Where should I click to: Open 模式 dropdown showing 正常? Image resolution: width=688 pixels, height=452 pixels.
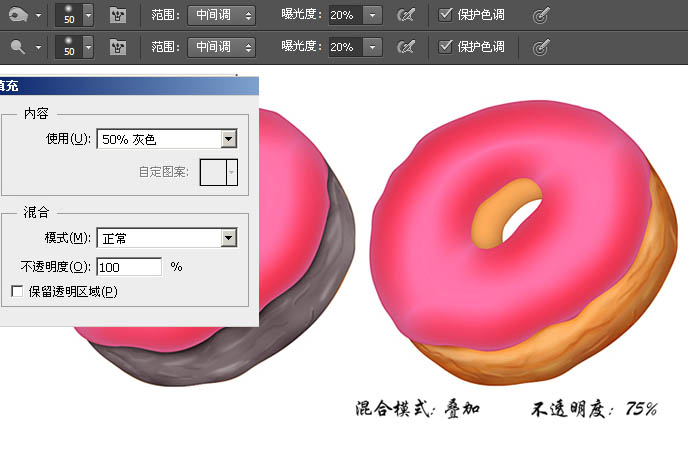[167, 238]
